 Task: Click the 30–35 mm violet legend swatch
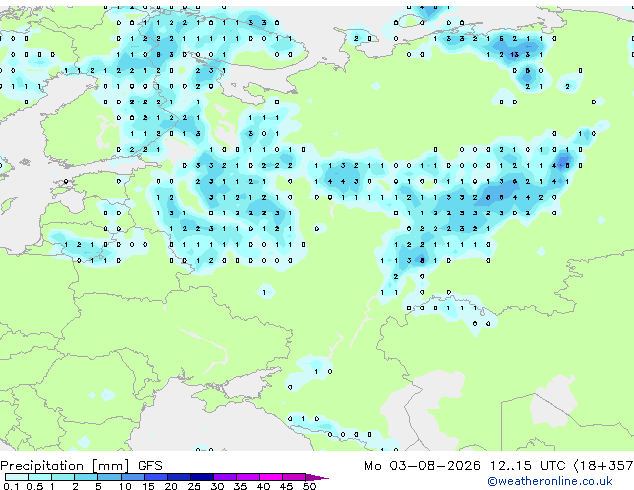click(224, 477)
